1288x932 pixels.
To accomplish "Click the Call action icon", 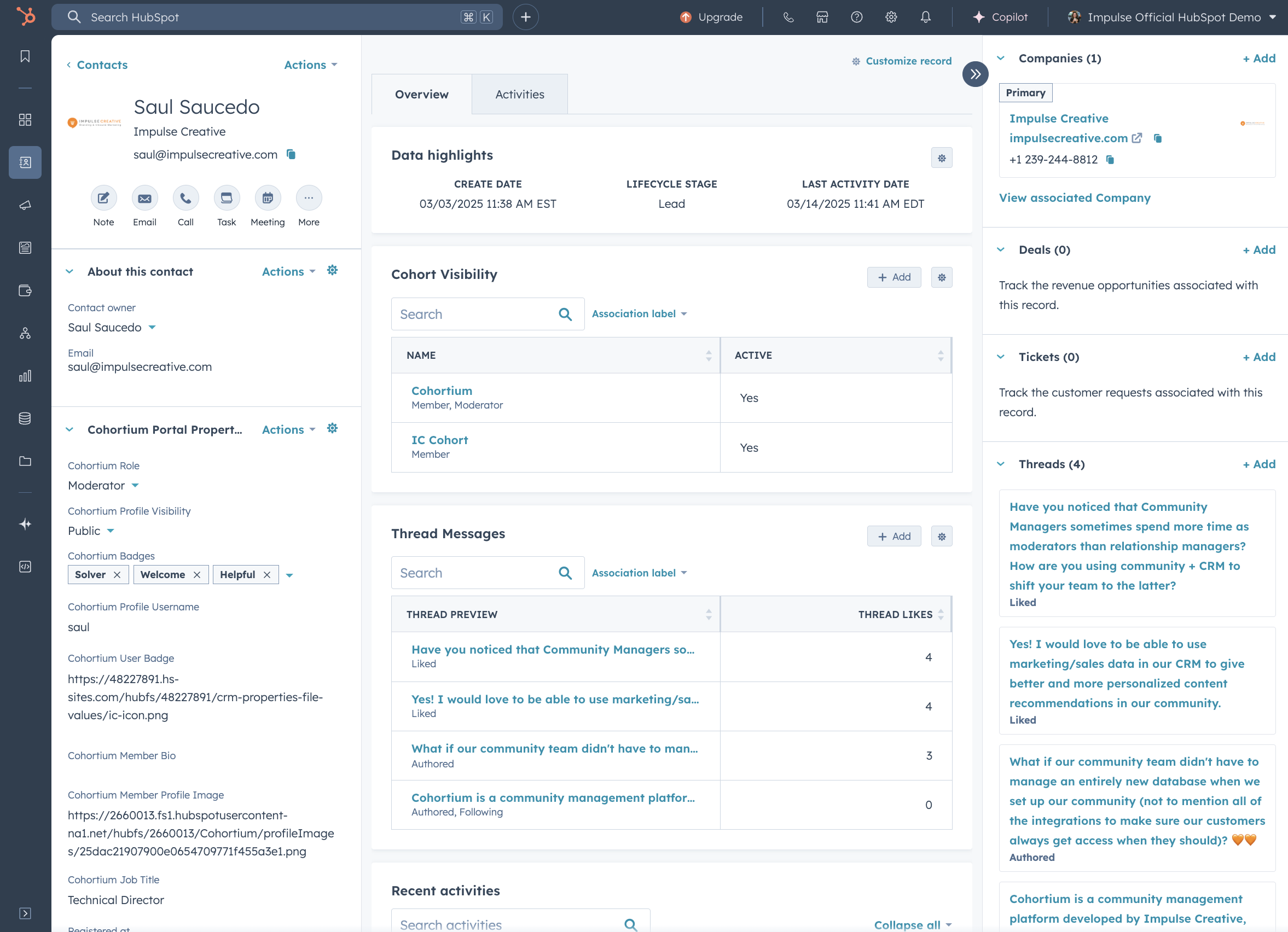I will (x=185, y=198).
